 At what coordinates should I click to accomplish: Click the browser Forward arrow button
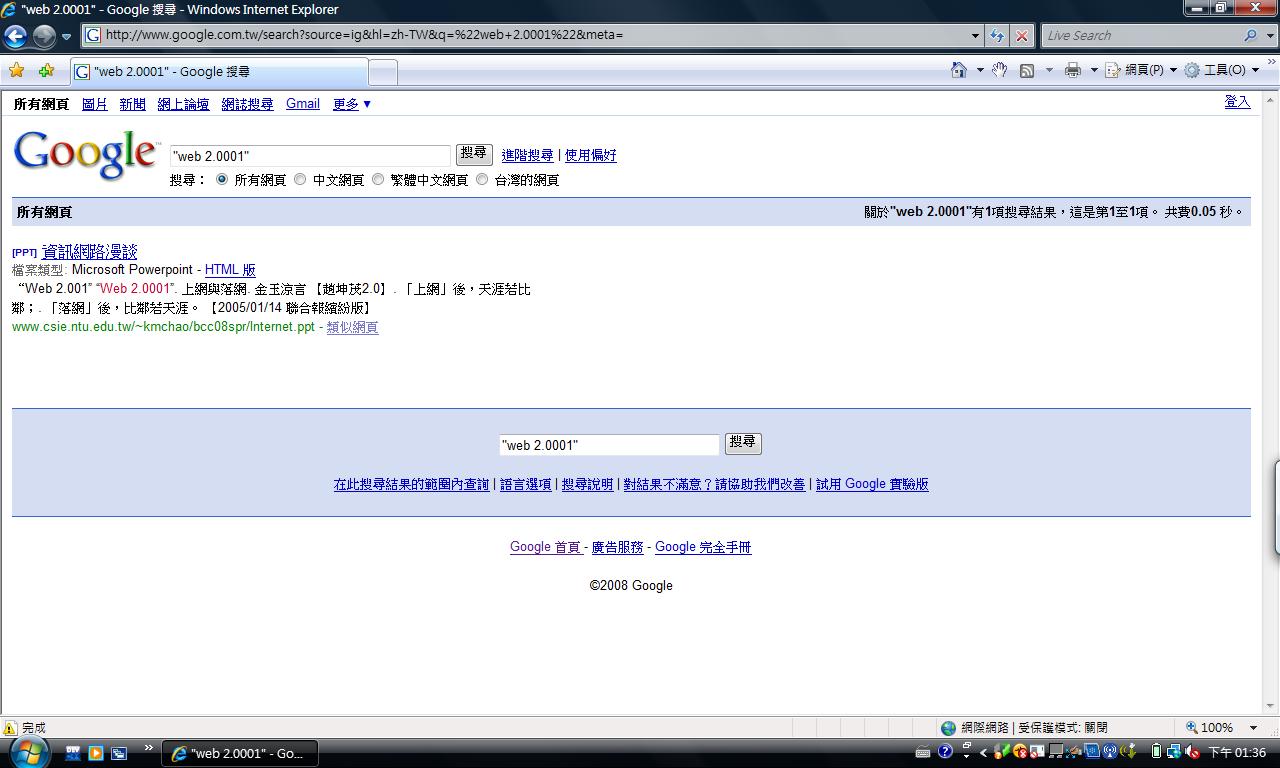[44, 36]
